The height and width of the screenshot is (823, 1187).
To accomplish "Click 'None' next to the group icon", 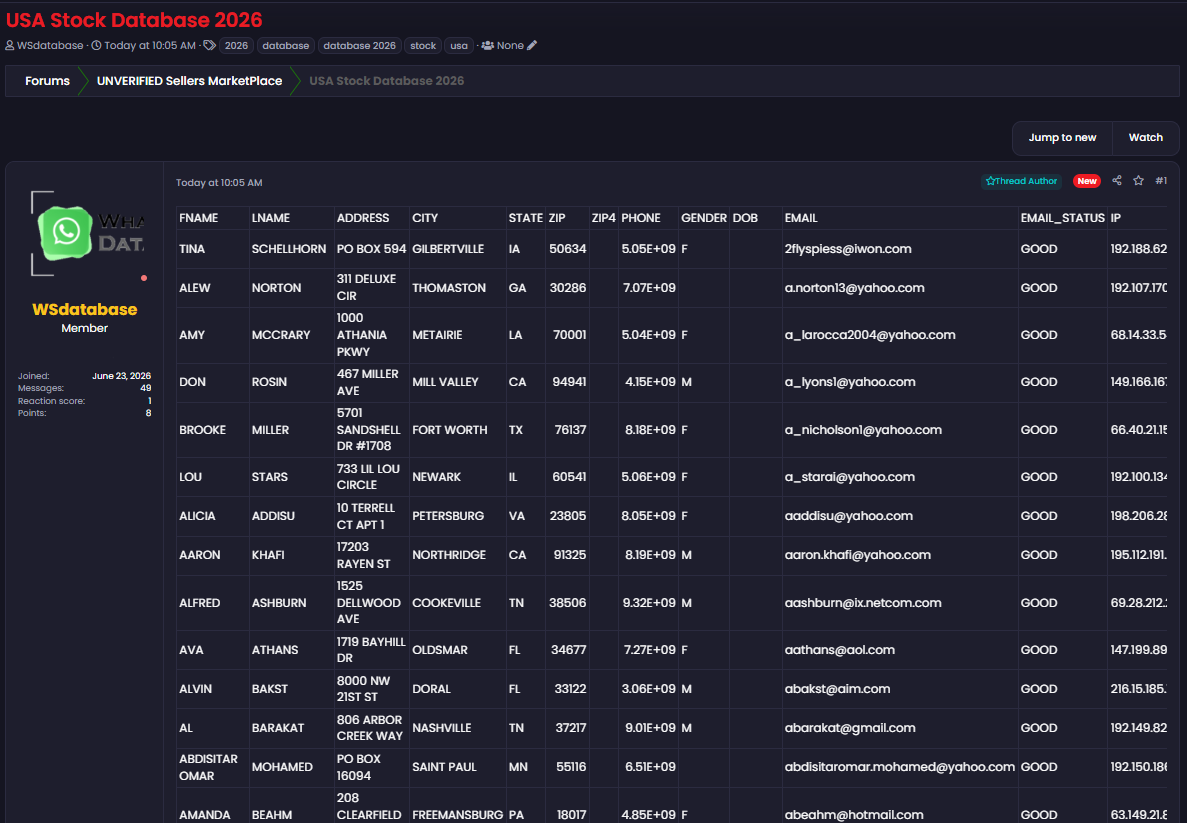I will 510,45.
